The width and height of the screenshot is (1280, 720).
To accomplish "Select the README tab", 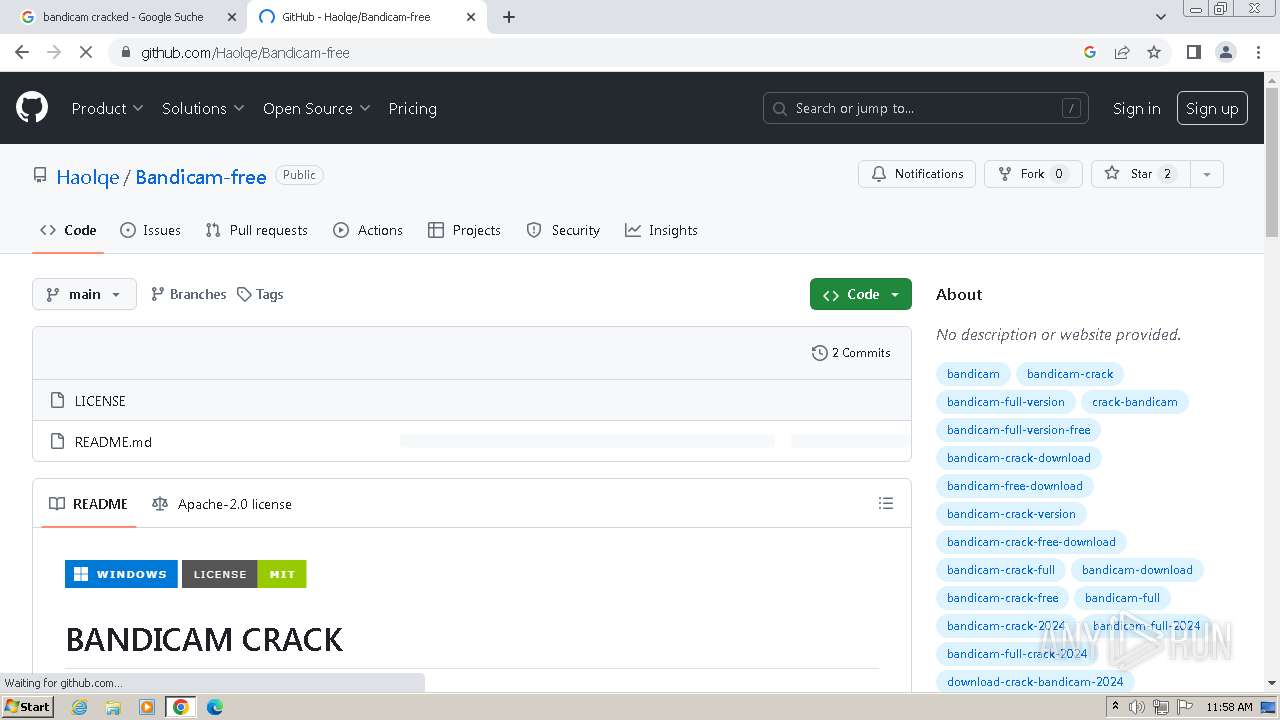I will click(x=89, y=504).
